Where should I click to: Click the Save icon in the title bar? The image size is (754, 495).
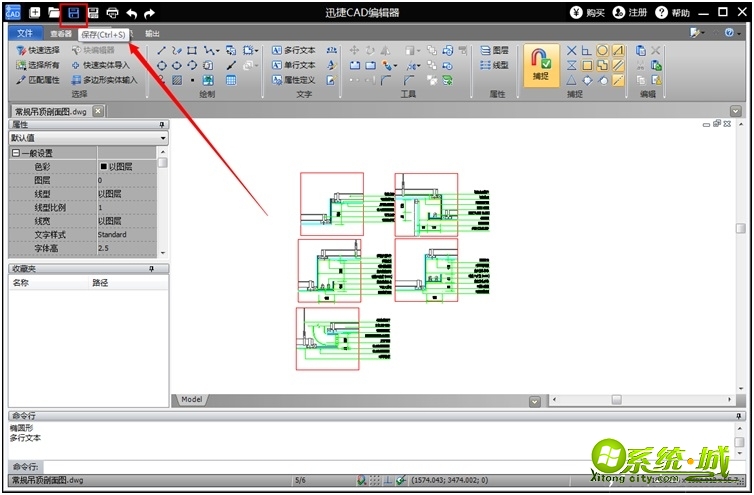73,13
